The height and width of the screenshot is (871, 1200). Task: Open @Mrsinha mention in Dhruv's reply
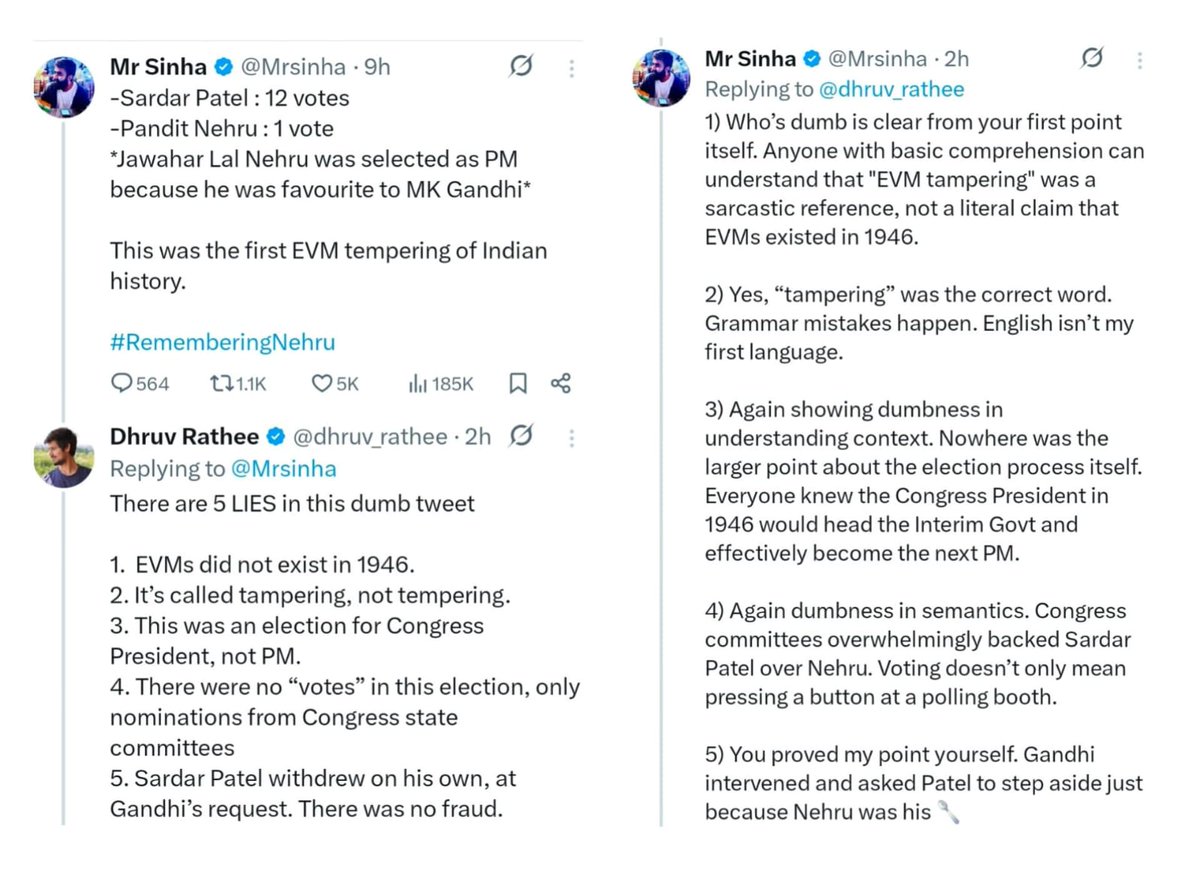tap(284, 469)
